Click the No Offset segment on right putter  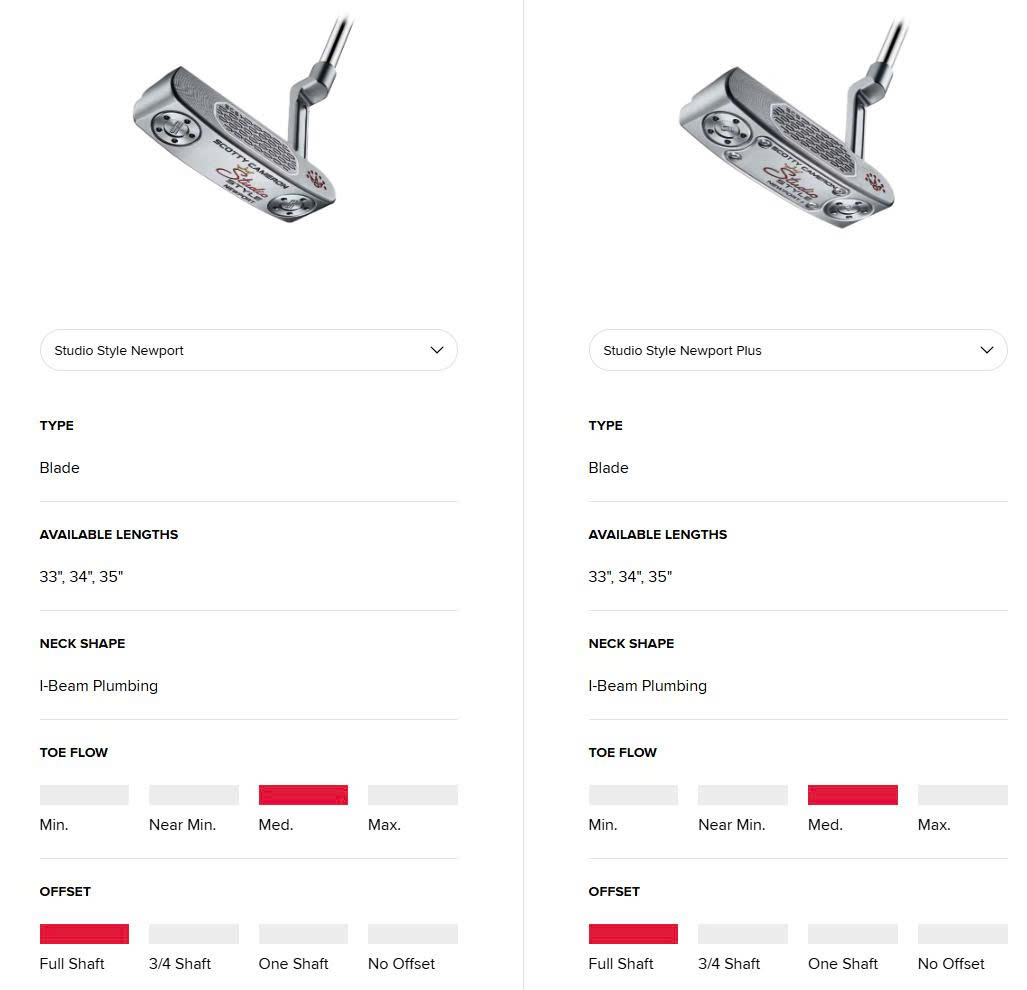(962, 933)
